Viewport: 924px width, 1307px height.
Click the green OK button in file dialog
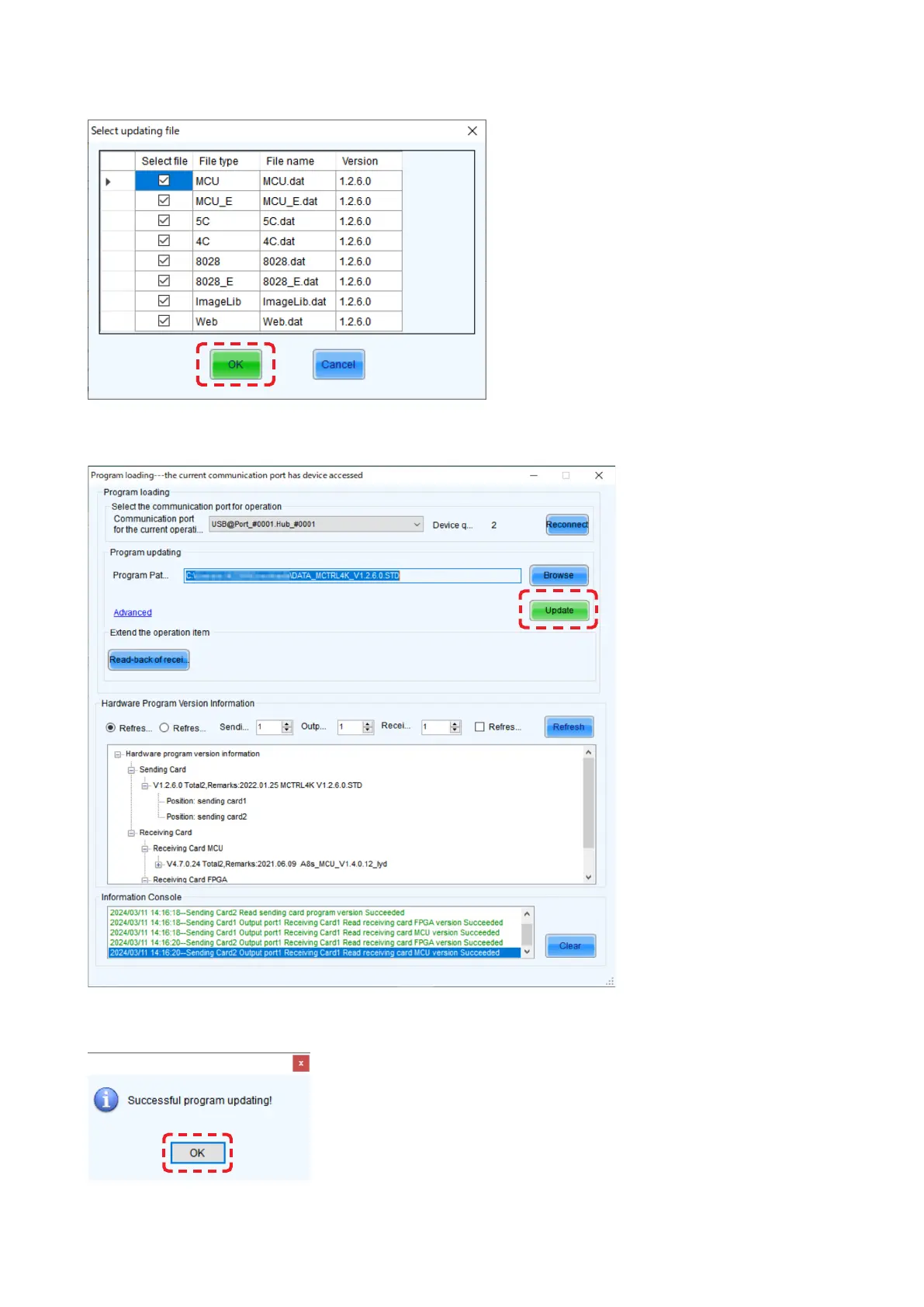click(x=236, y=365)
